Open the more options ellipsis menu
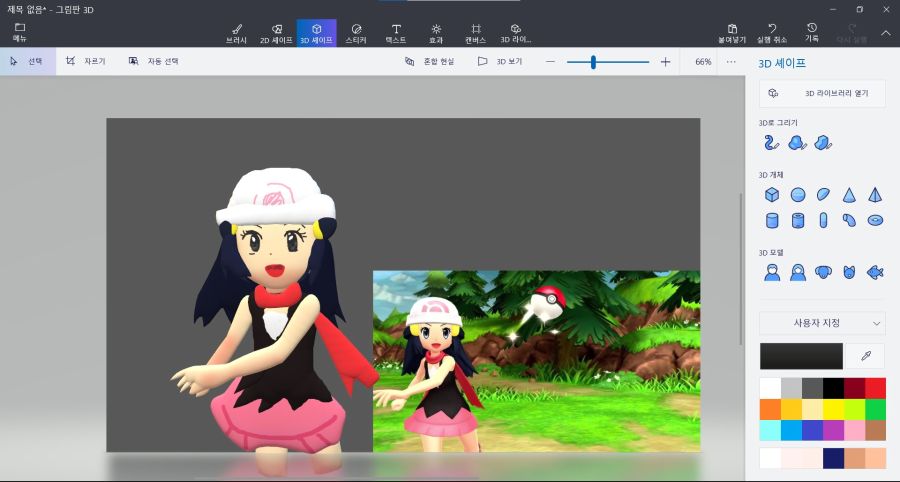The image size is (900, 482). [731, 61]
